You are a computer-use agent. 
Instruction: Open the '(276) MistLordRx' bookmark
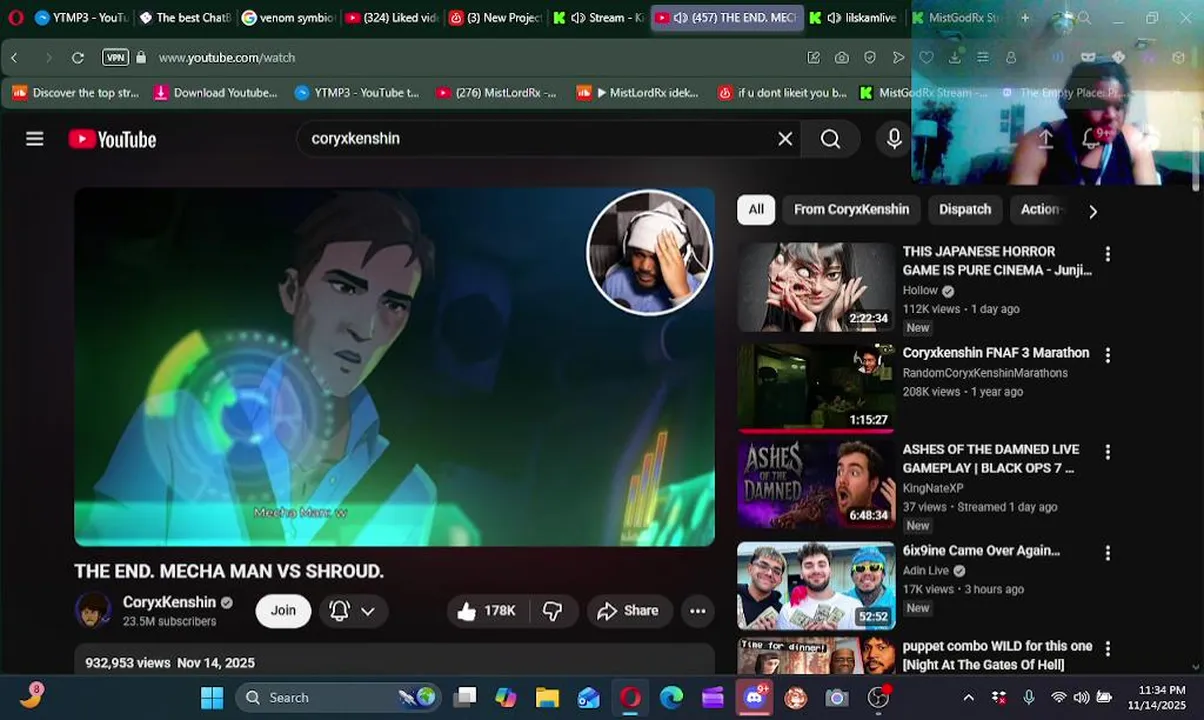pos(496,93)
